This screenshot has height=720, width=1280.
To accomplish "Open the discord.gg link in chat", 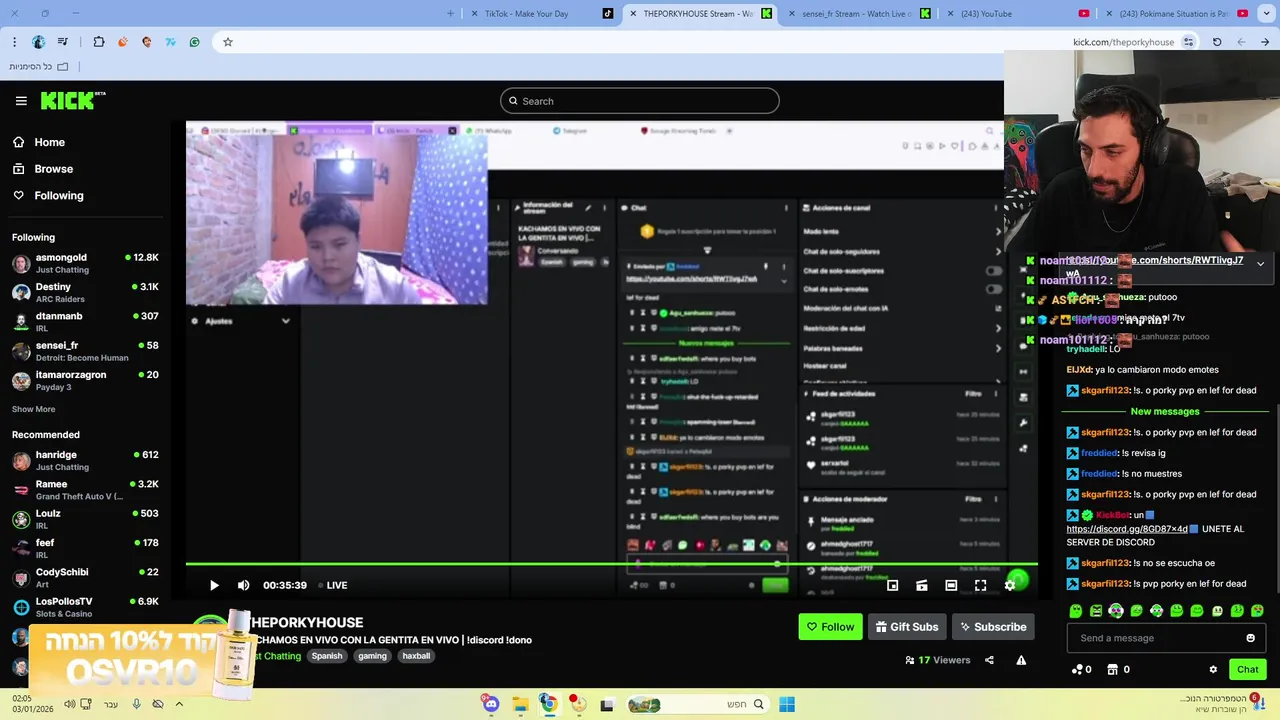I will tap(1126, 529).
